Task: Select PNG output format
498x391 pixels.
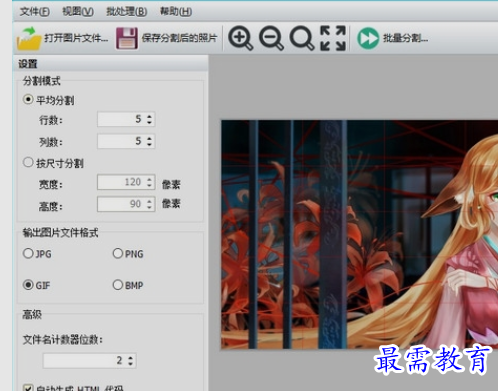Action: (x=118, y=253)
